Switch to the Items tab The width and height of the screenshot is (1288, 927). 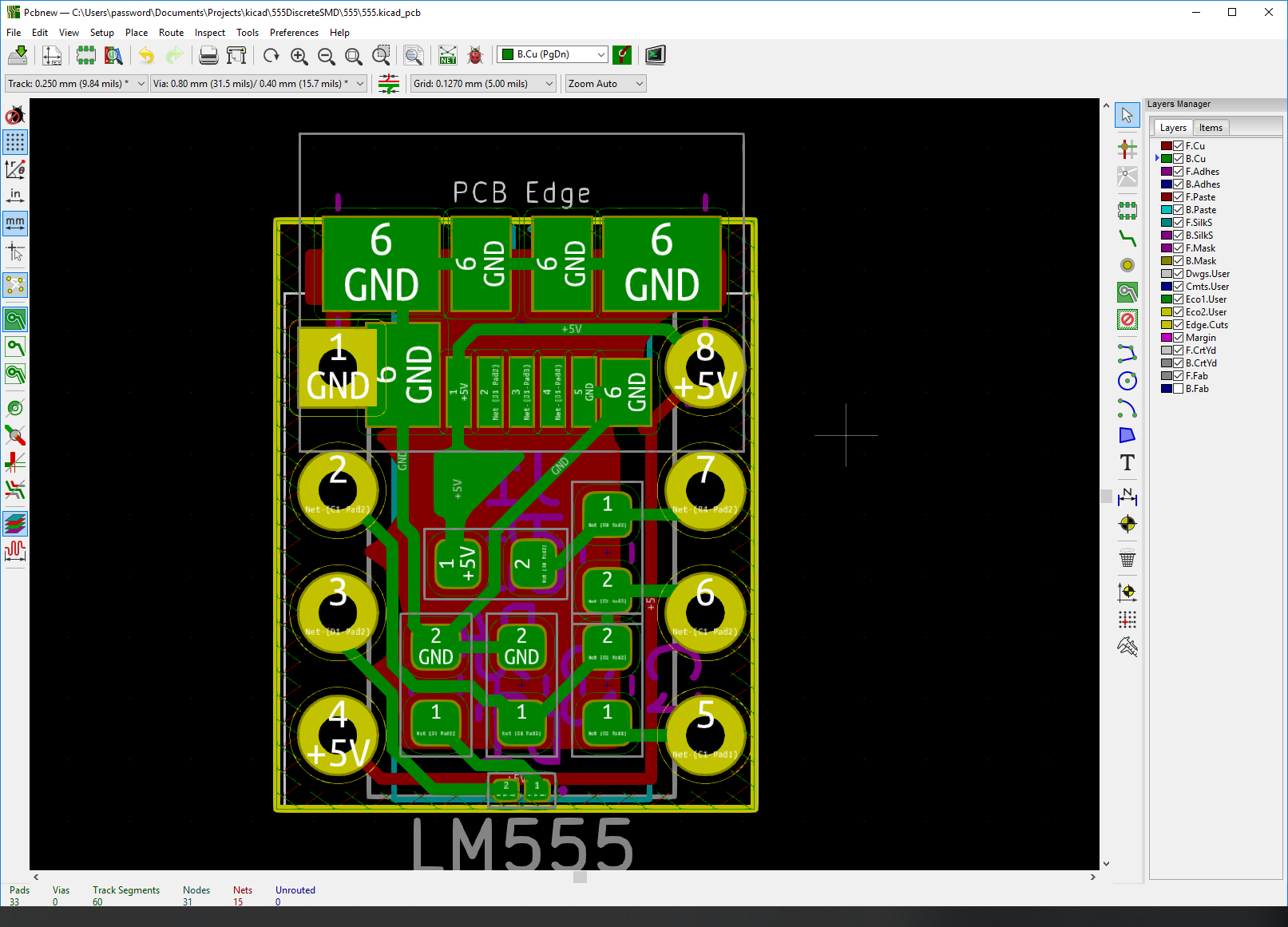pos(1211,128)
